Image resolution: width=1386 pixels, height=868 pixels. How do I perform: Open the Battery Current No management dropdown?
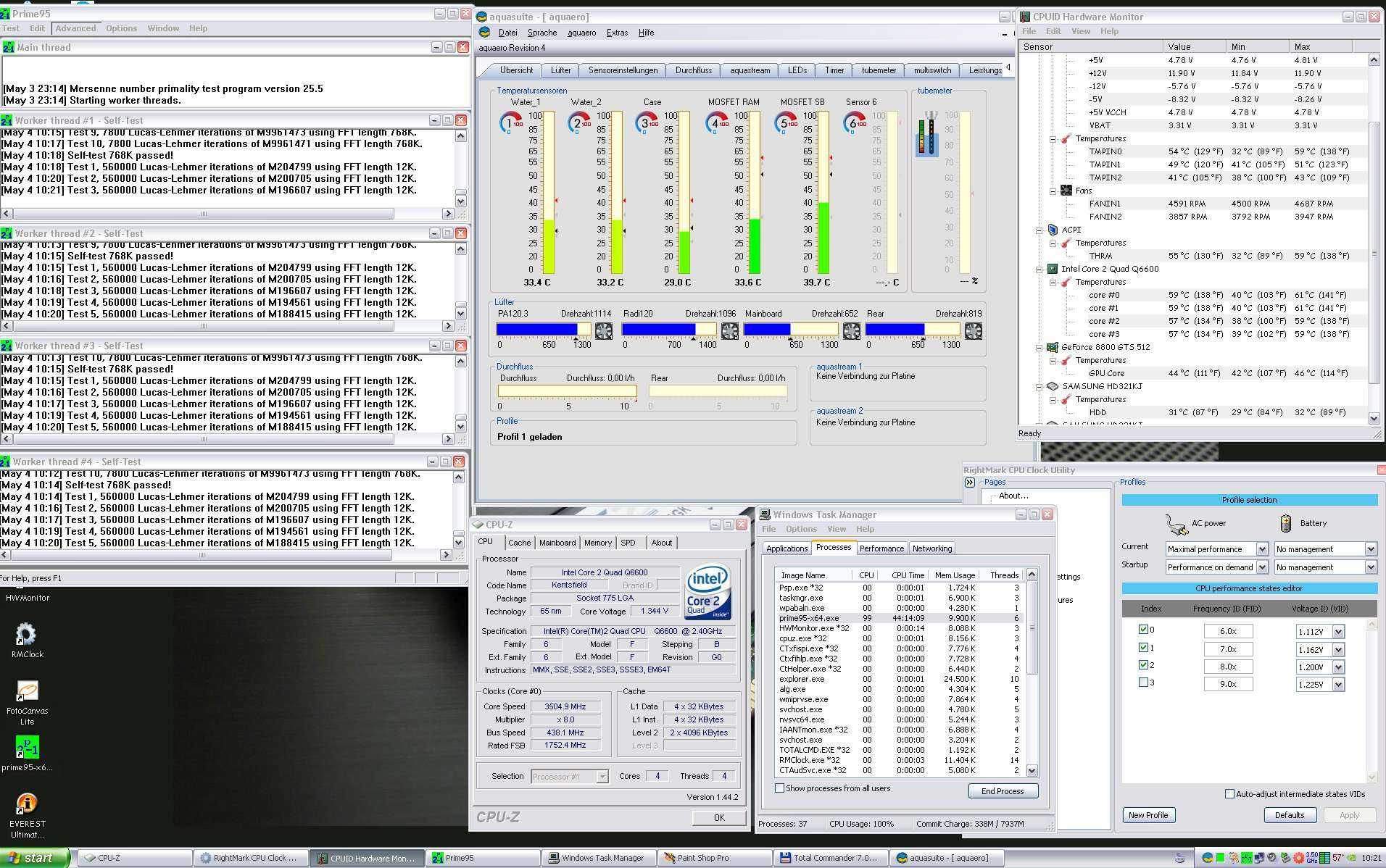(x=1370, y=549)
